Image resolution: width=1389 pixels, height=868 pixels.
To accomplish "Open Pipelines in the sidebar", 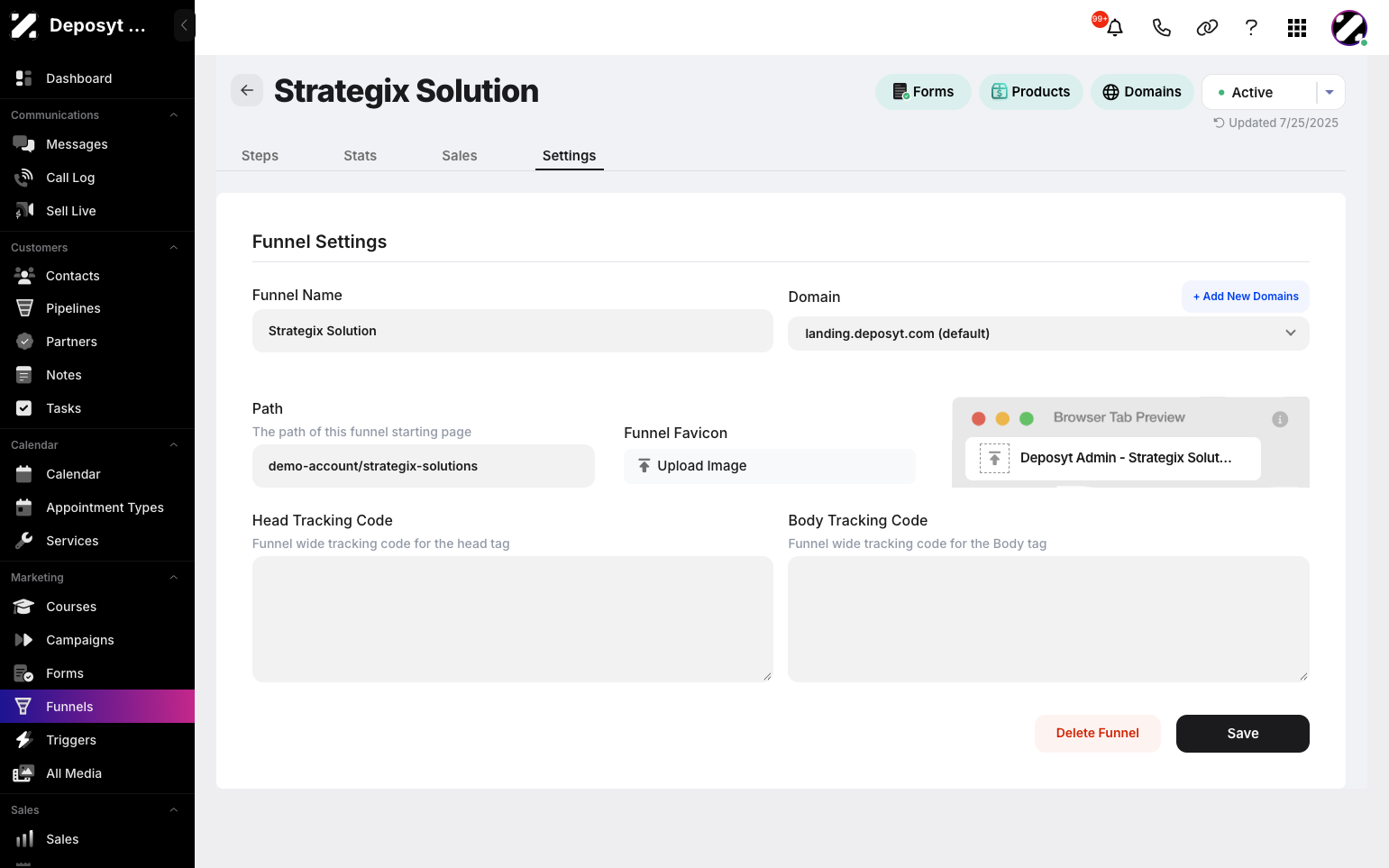I will [x=97, y=308].
